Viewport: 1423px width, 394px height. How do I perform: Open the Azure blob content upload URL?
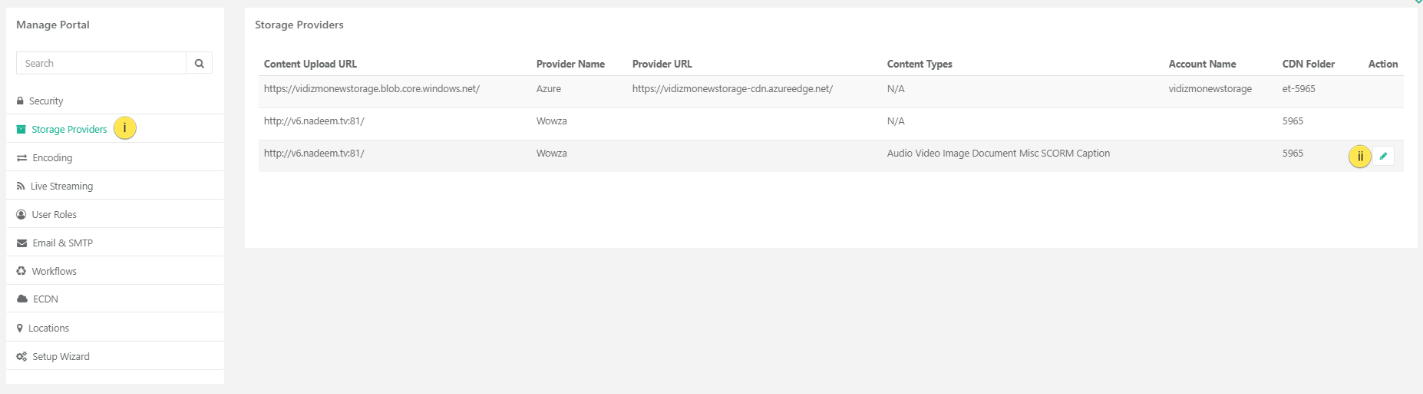click(372, 88)
